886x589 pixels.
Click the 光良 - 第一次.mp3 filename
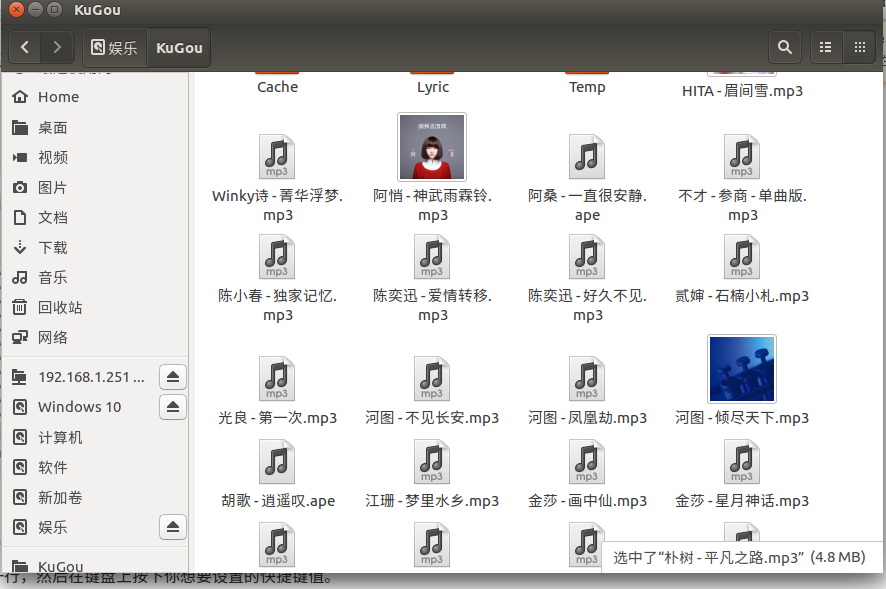click(277, 418)
